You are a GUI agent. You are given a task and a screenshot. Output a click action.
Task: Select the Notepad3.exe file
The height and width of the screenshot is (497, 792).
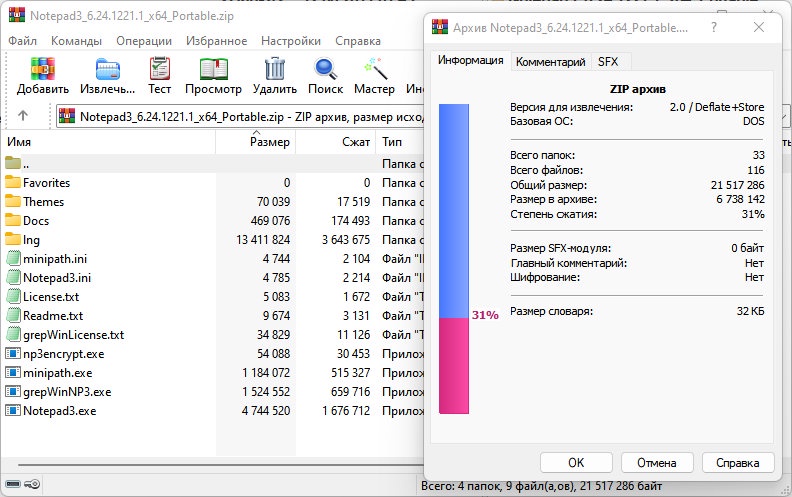pyautogui.click(x=59, y=410)
